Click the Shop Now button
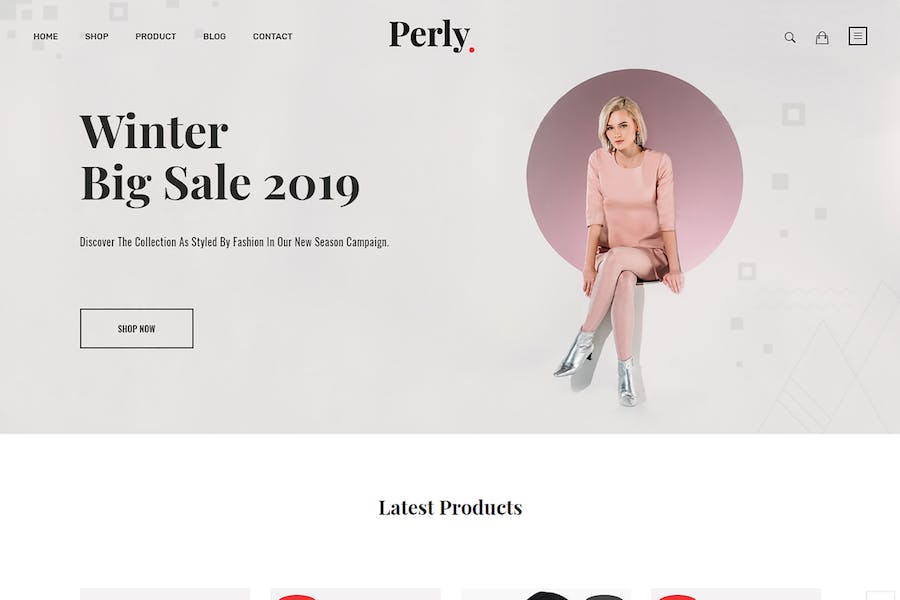This screenshot has height=600, width=900. 137,328
